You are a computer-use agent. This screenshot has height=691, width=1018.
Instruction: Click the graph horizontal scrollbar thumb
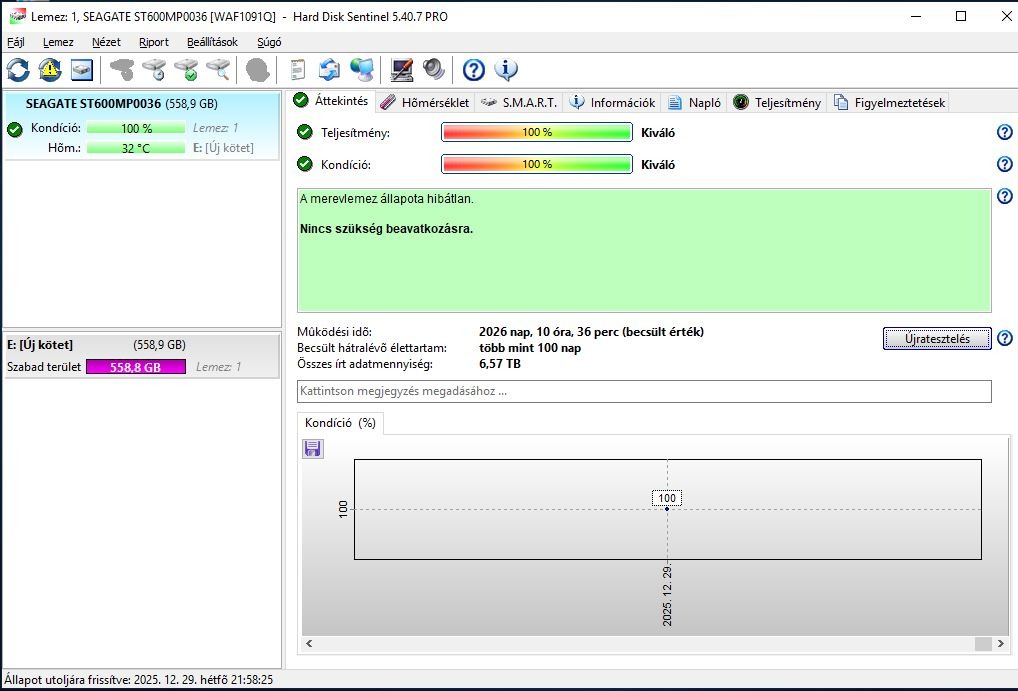click(x=983, y=644)
